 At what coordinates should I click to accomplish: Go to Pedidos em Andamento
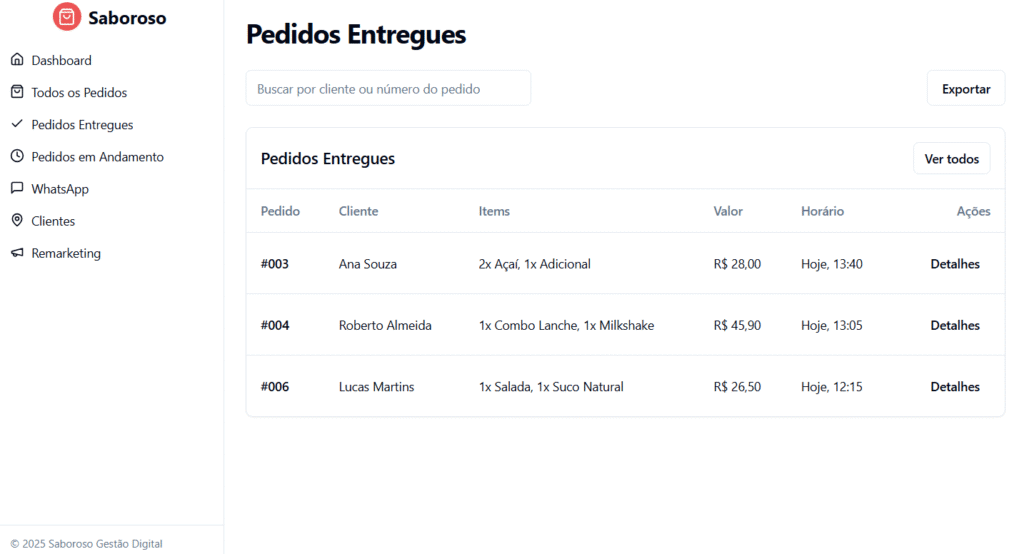click(x=97, y=157)
